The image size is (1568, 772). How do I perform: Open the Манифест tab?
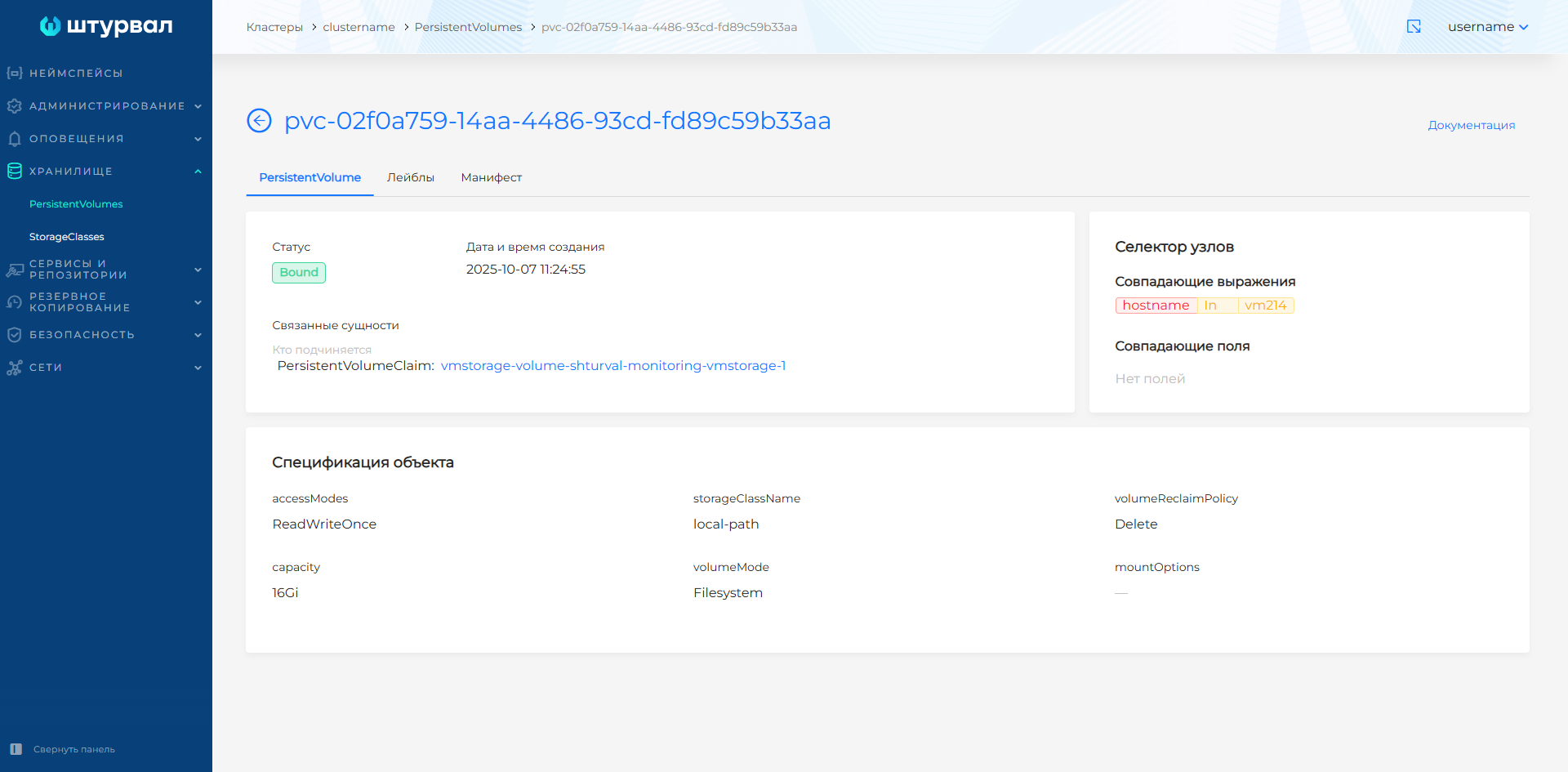point(491,177)
